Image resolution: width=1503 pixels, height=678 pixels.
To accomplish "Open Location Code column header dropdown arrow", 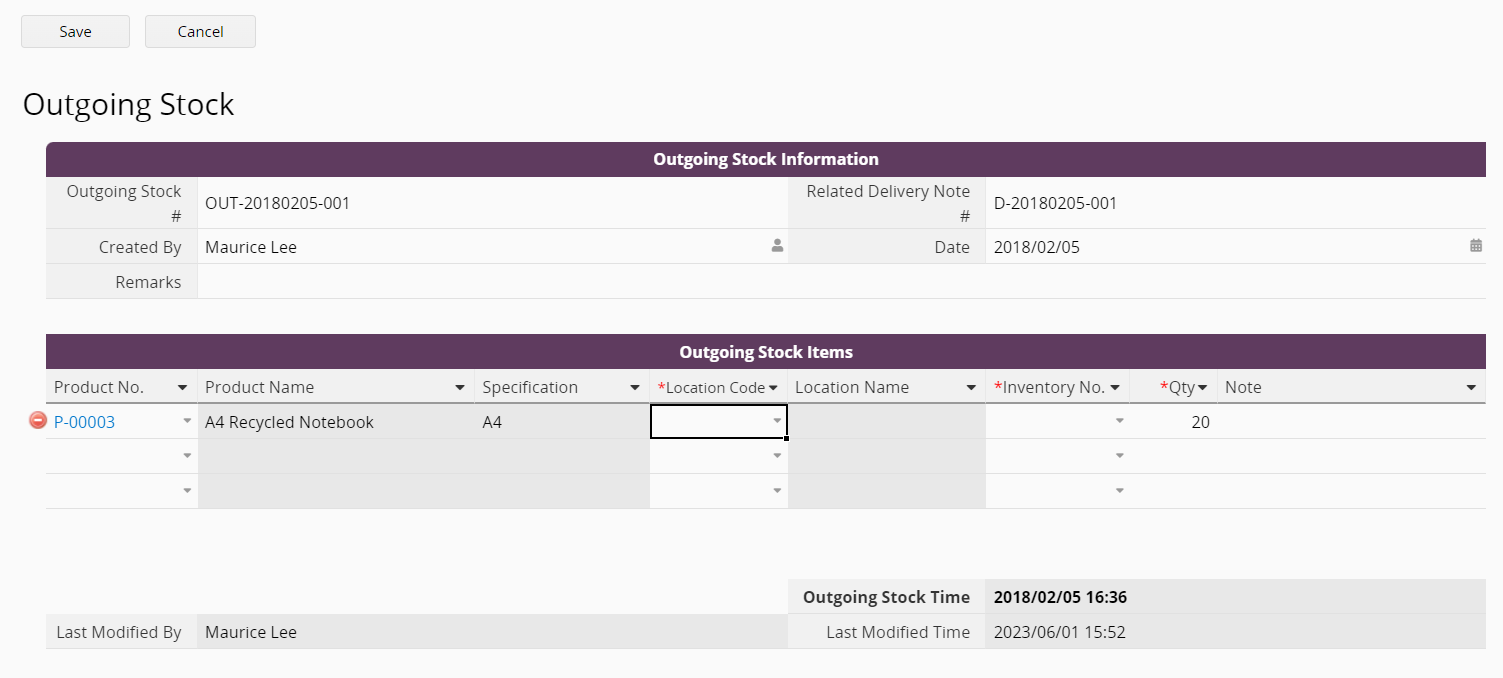I will [x=773, y=388].
